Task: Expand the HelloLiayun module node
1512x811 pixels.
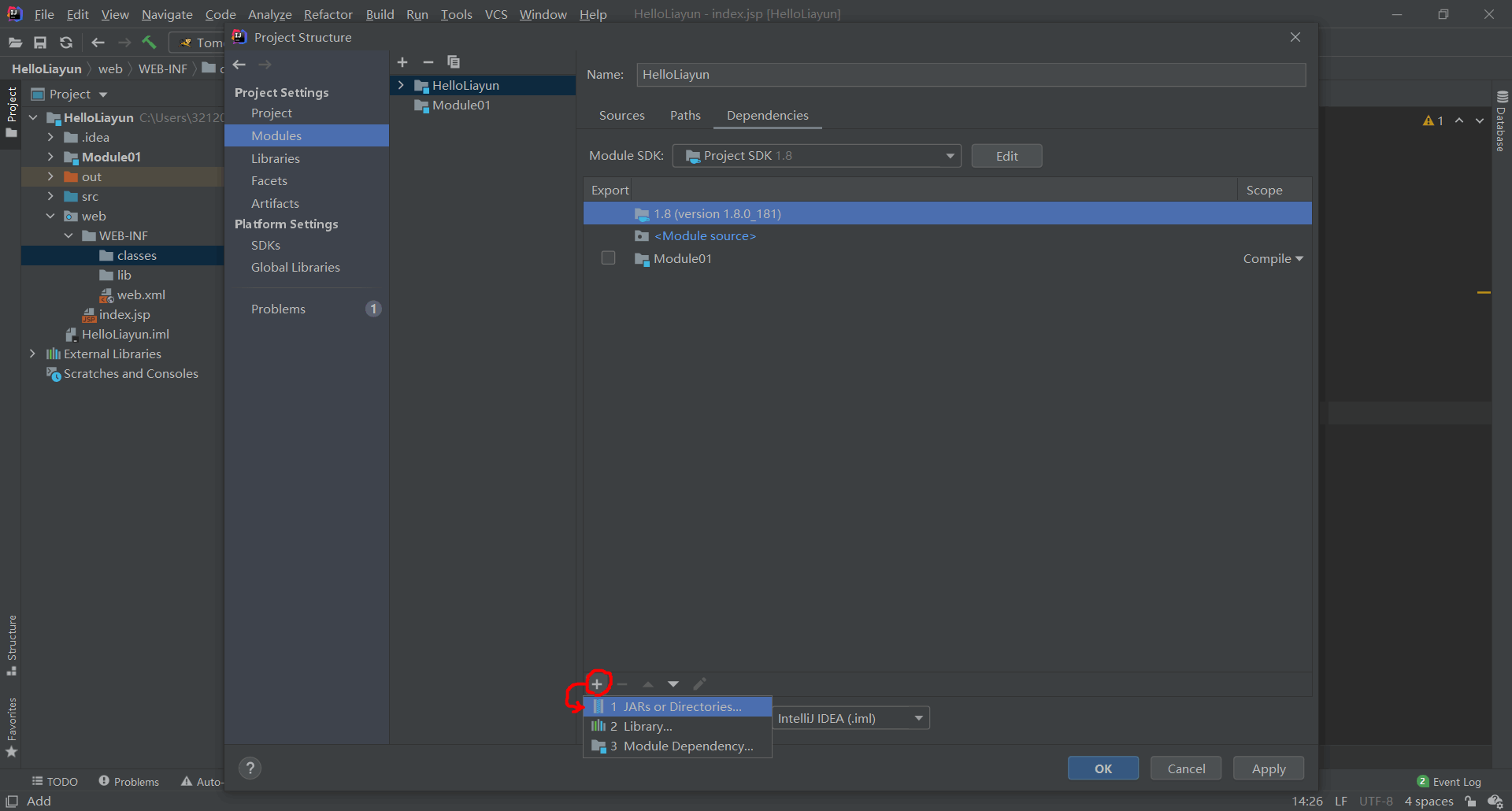Action: point(401,85)
